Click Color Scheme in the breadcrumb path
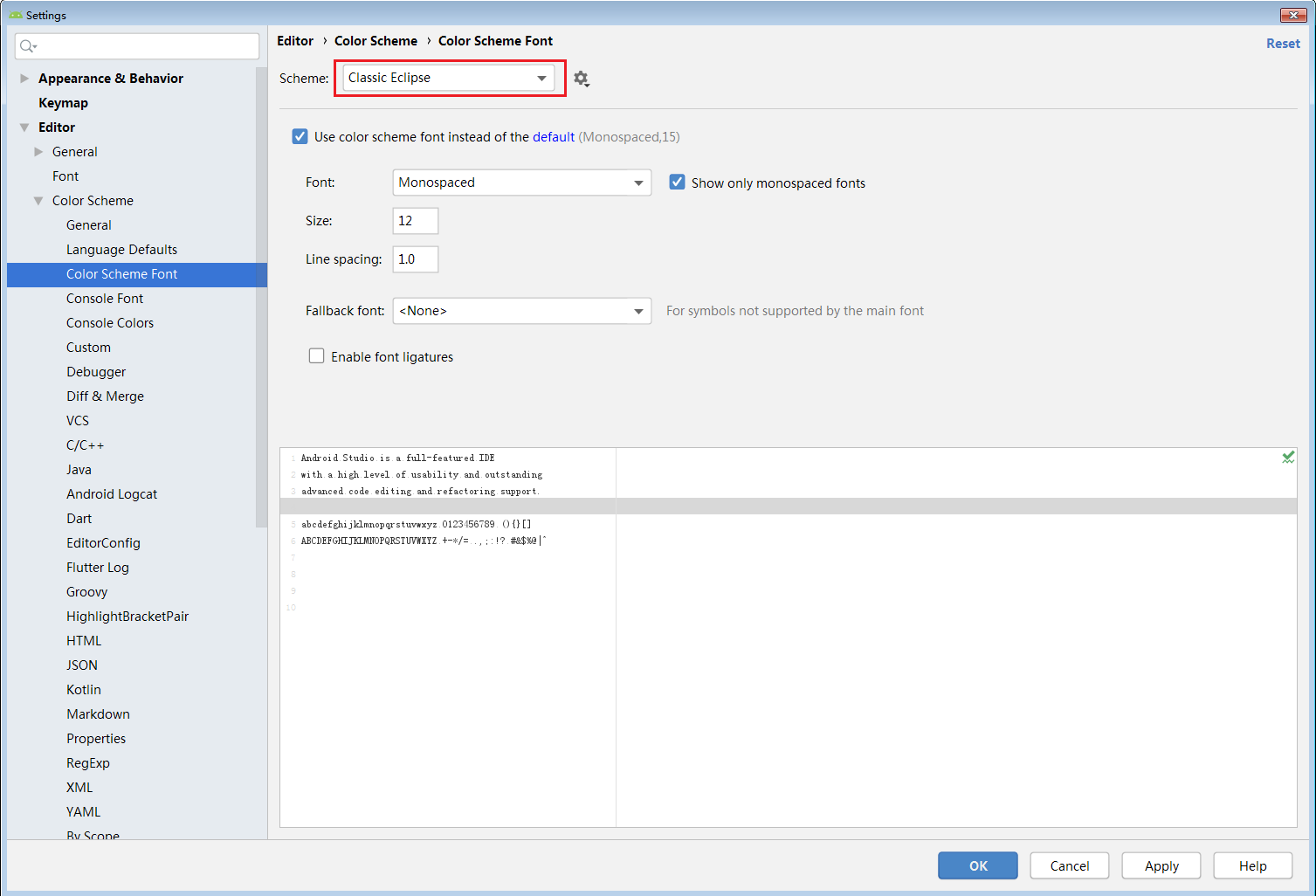The image size is (1316, 896). tap(376, 41)
